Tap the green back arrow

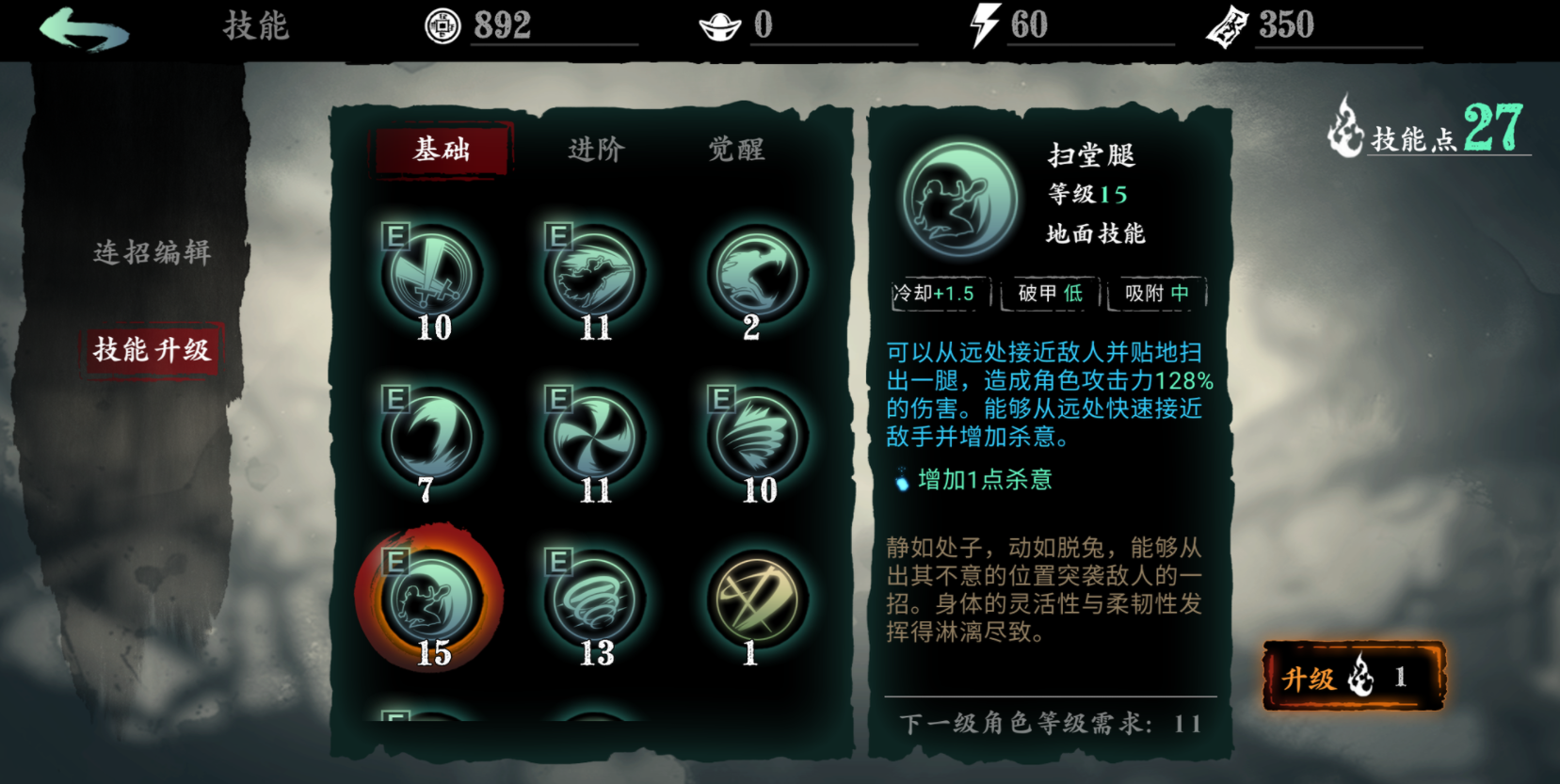click(84, 28)
